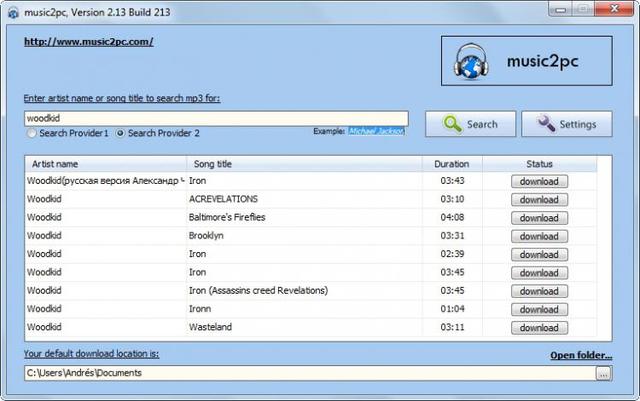This screenshot has height=401, width=640.
Task: Open the Settings button with wrench
Action: (567, 124)
